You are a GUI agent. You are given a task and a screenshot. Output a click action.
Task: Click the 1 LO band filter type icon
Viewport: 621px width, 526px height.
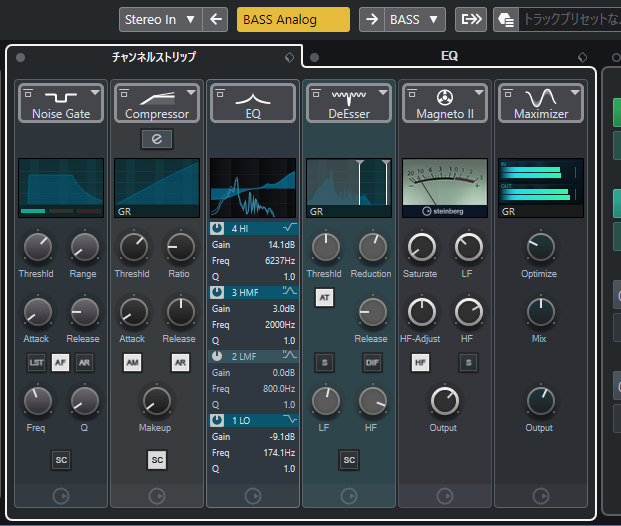tap(290, 419)
